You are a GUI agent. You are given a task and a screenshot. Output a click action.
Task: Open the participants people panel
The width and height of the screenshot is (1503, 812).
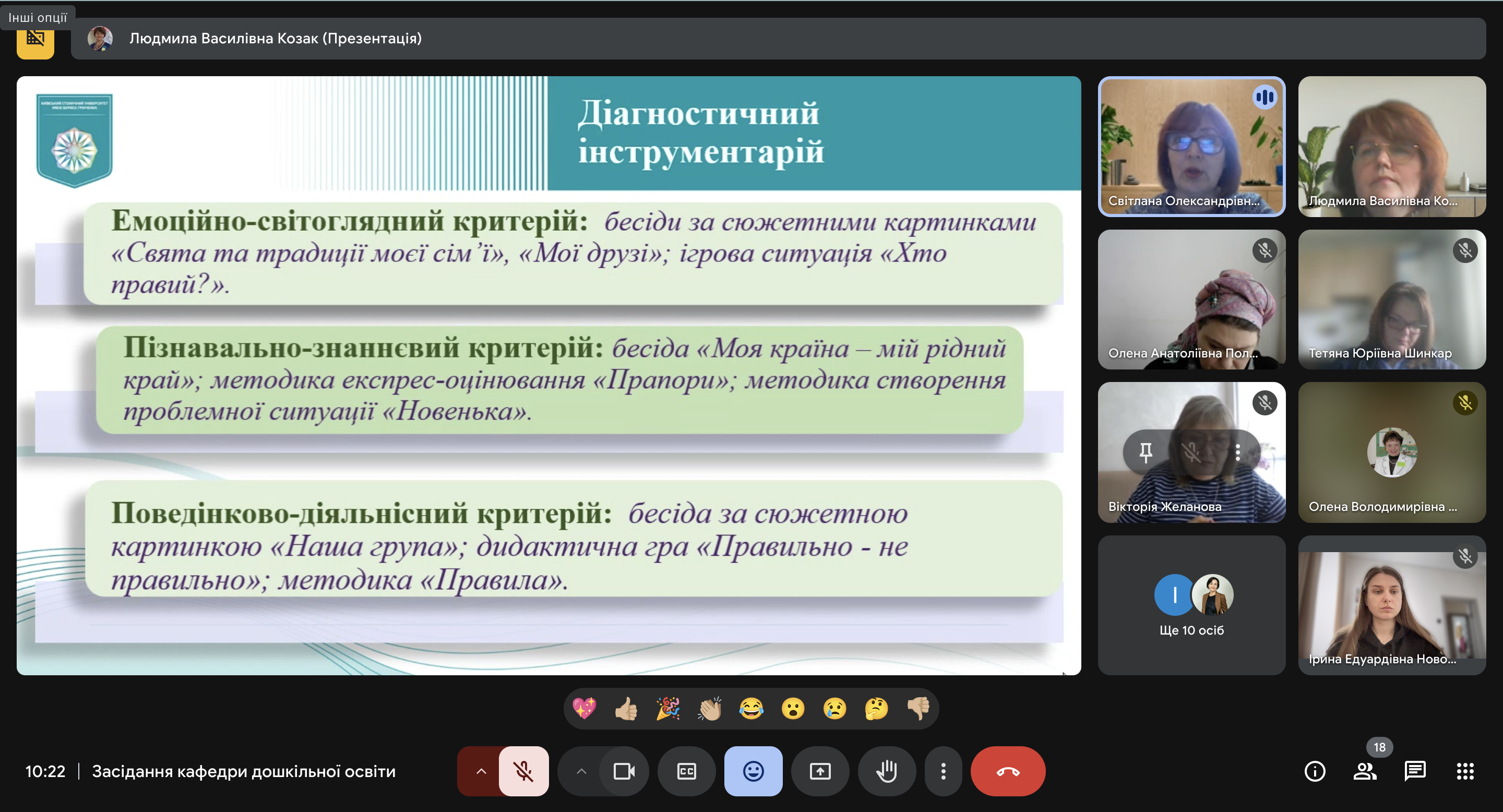1365,771
